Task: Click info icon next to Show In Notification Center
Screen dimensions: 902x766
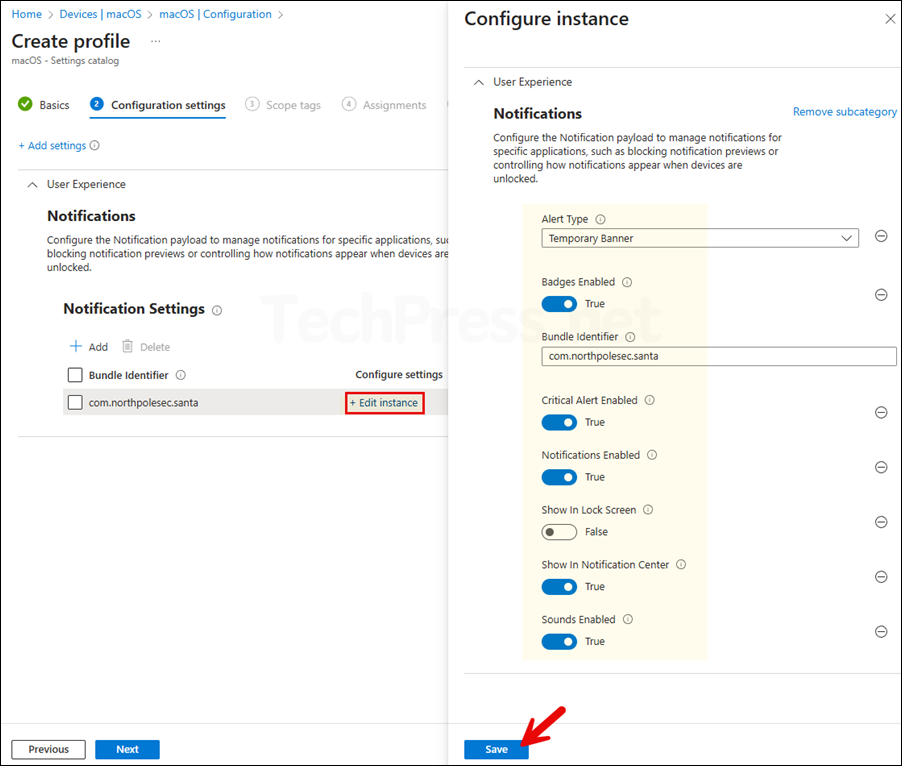Action: [681, 565]
